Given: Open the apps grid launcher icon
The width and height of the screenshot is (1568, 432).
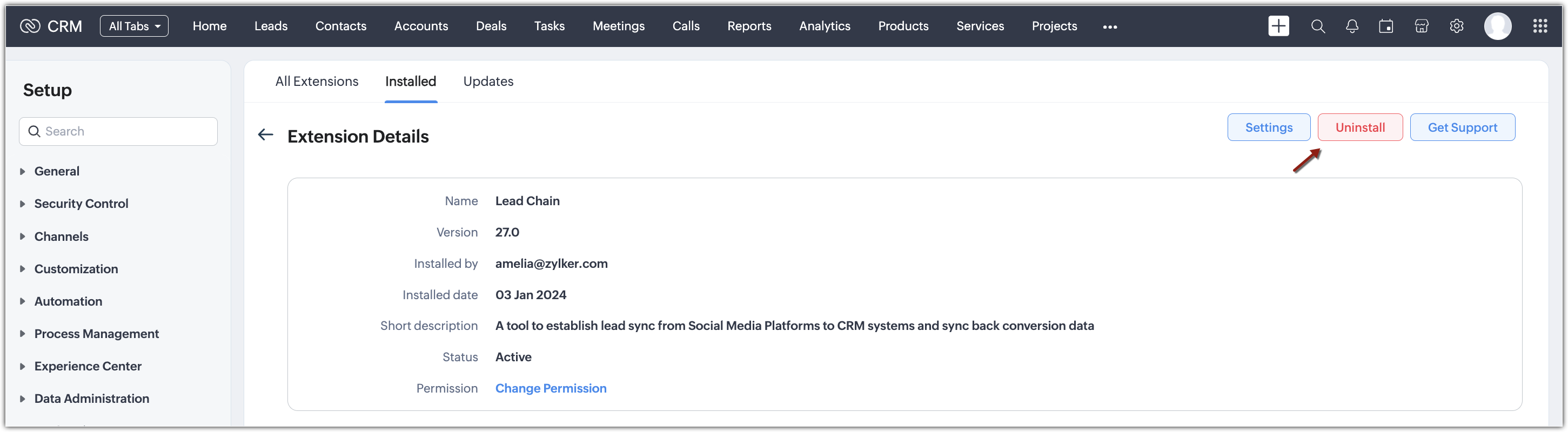Looking at the screenshot, I should [1540, 26].
